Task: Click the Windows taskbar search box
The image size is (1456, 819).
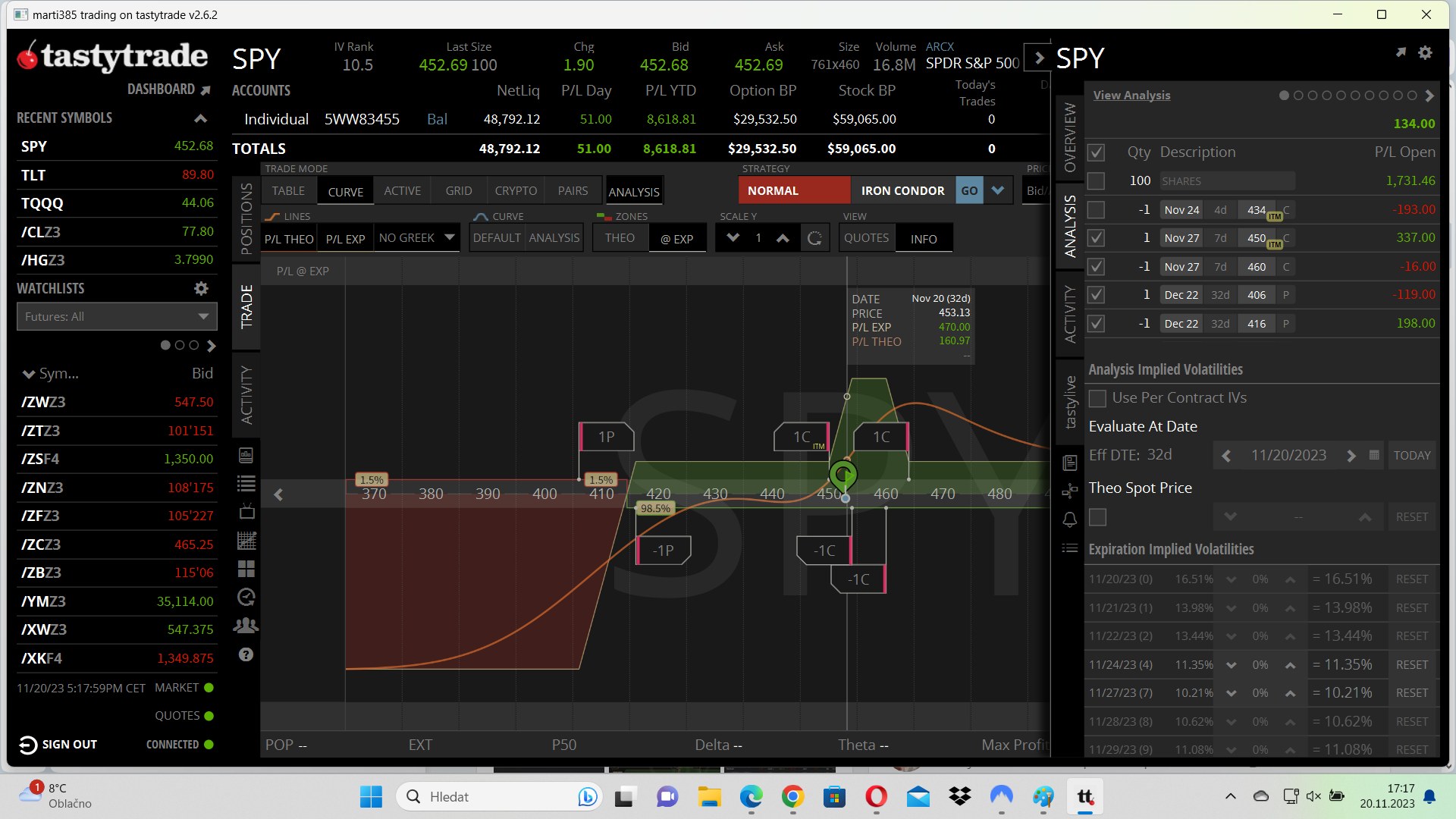Action: (500, 796)
